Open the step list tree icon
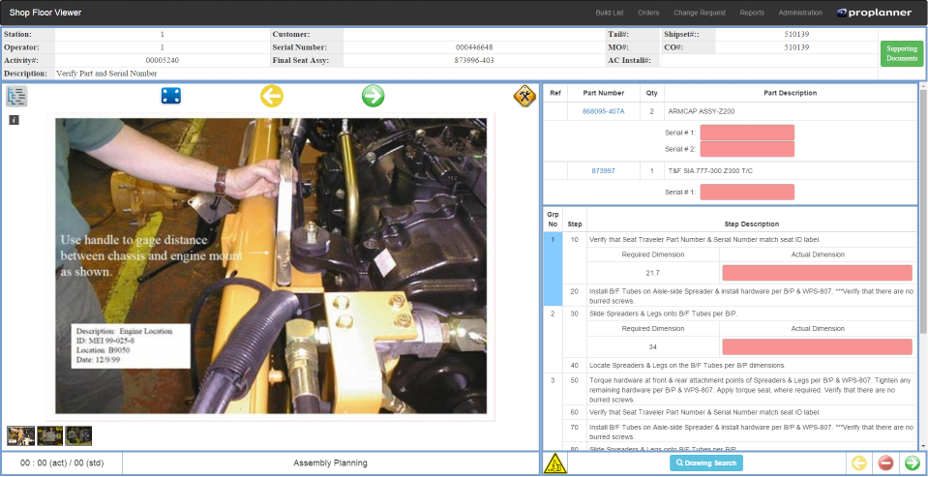 tap(17, 96)
